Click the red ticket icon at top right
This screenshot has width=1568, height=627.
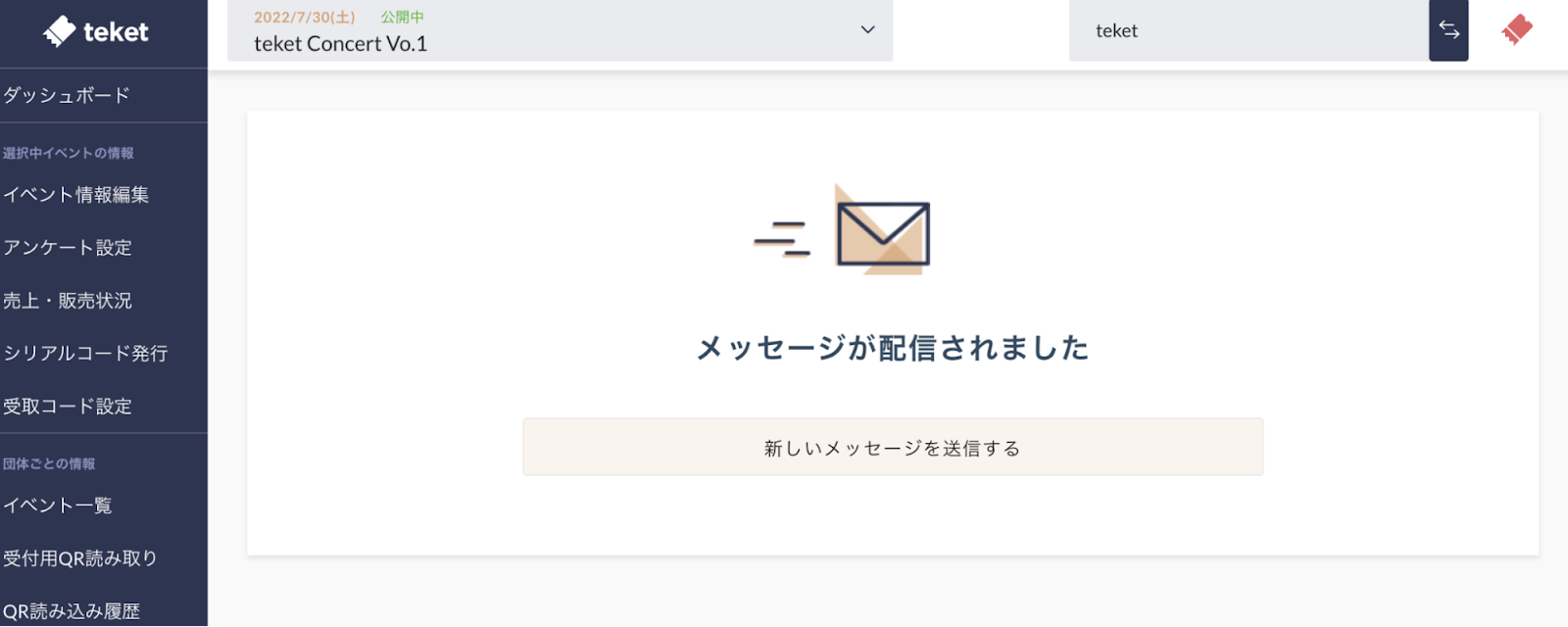point(1514,30)
